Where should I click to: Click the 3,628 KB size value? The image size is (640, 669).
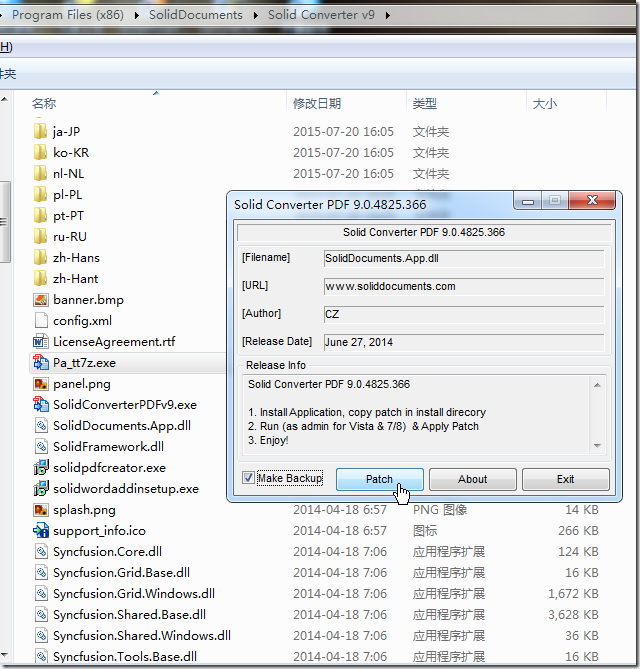point(573,614)
